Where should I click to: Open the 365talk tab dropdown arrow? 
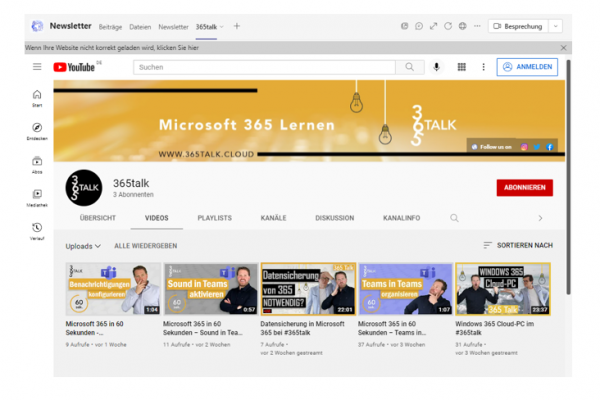(222, 27)
